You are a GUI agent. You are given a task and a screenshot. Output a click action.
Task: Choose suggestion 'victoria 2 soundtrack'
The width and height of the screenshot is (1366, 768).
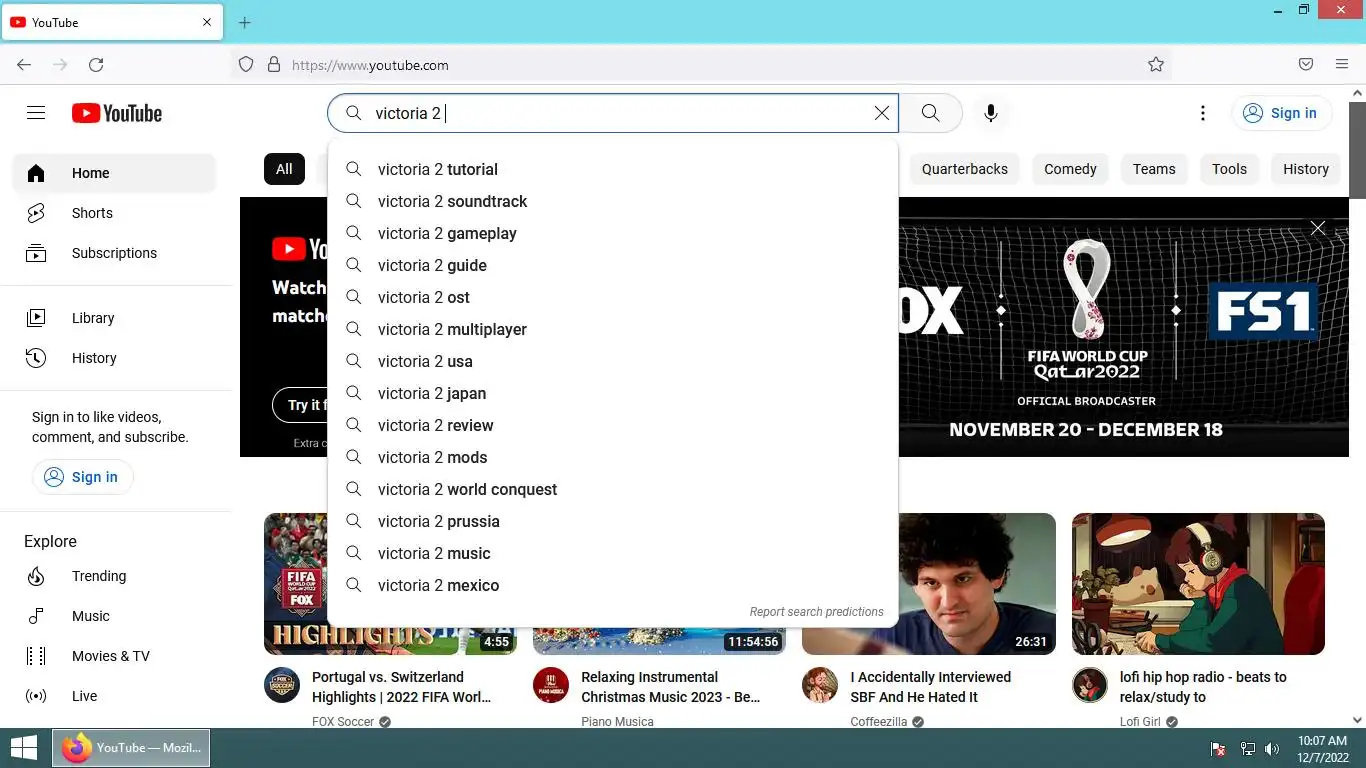pos(612,201)
